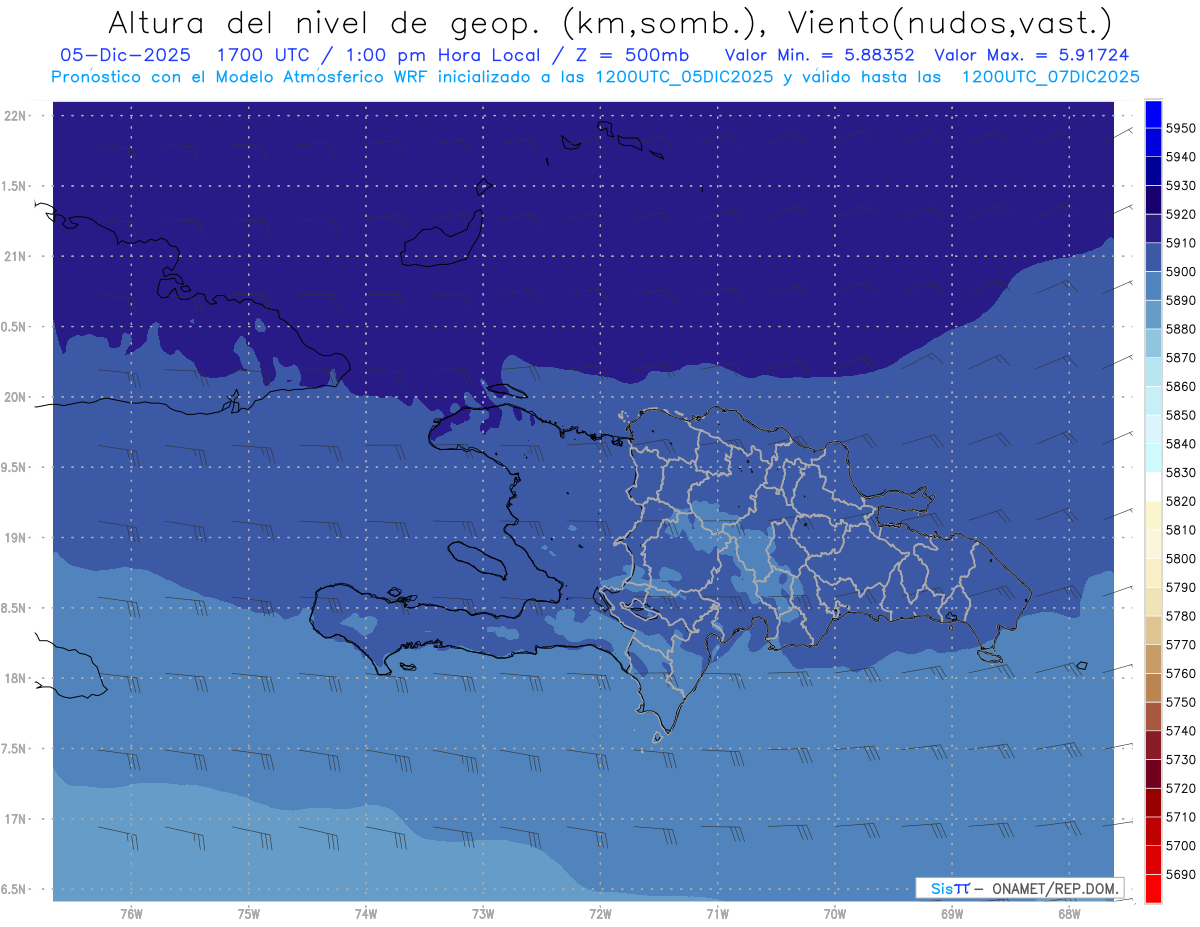Click the '75W' longitude label

click(249, 913)
